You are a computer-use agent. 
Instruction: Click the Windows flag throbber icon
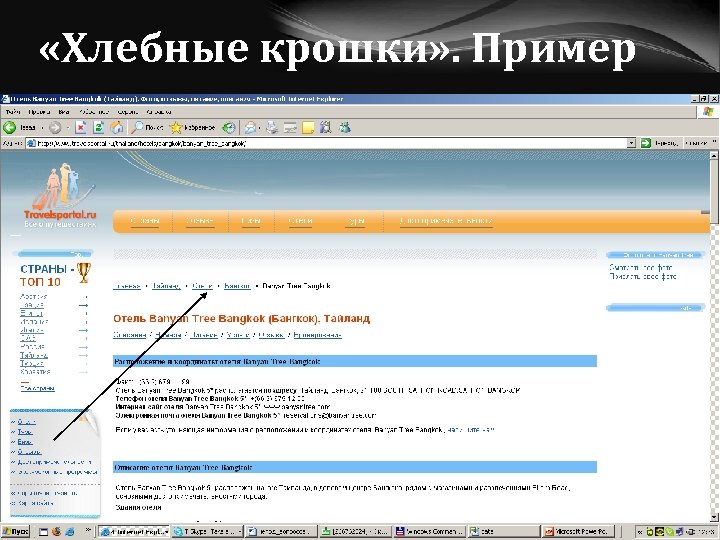(x=708, y=111)
